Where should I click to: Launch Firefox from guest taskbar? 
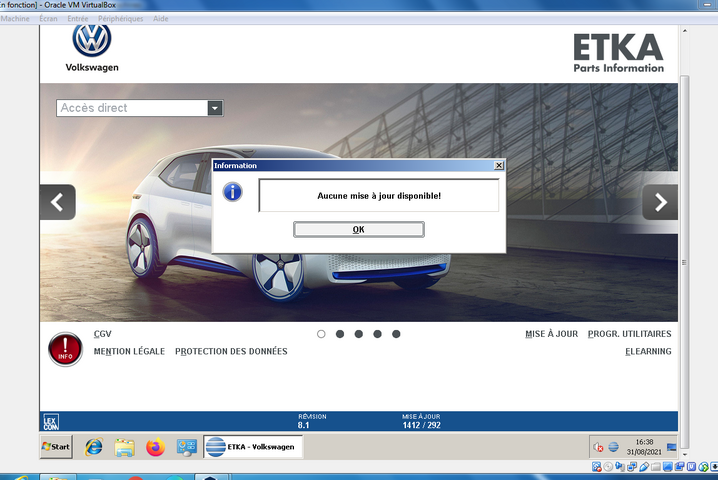pos(156,447)
